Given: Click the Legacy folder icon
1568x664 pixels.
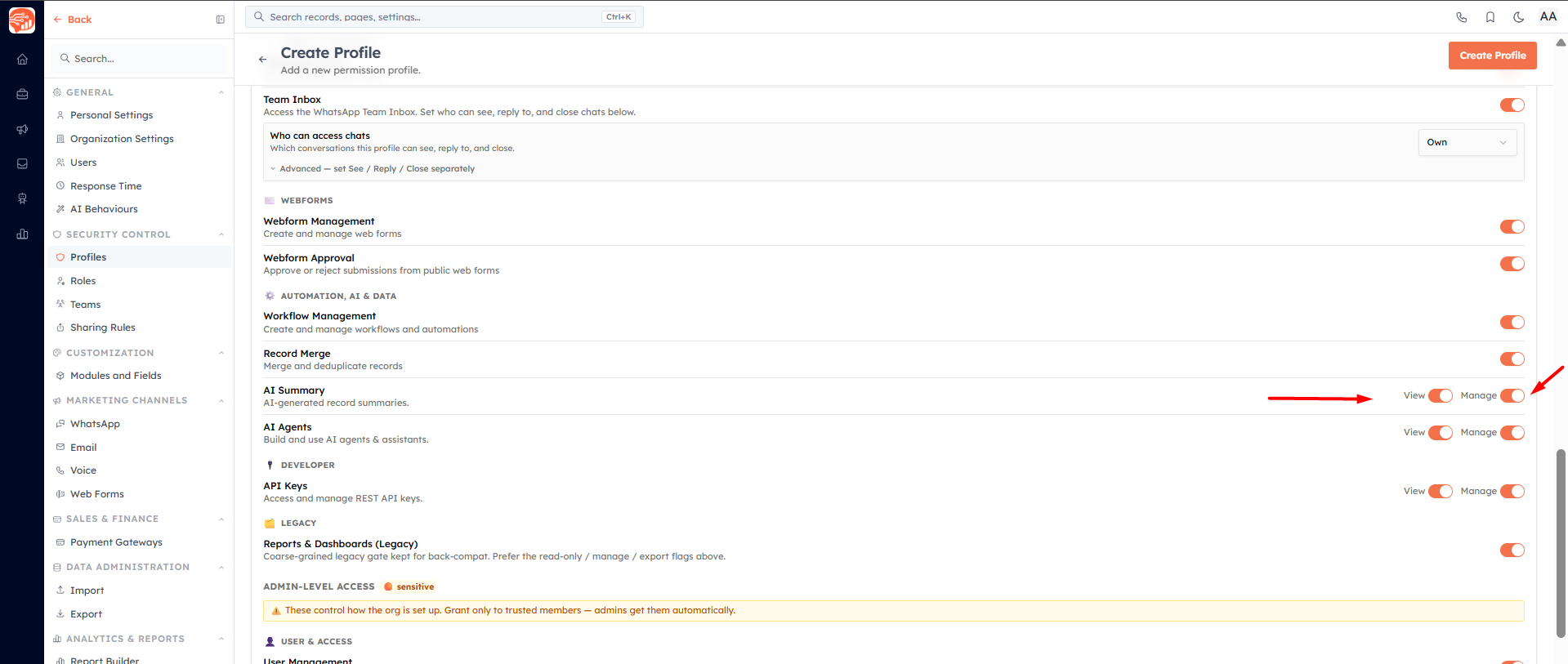Looking at the screenshot, I should [270, 524].
